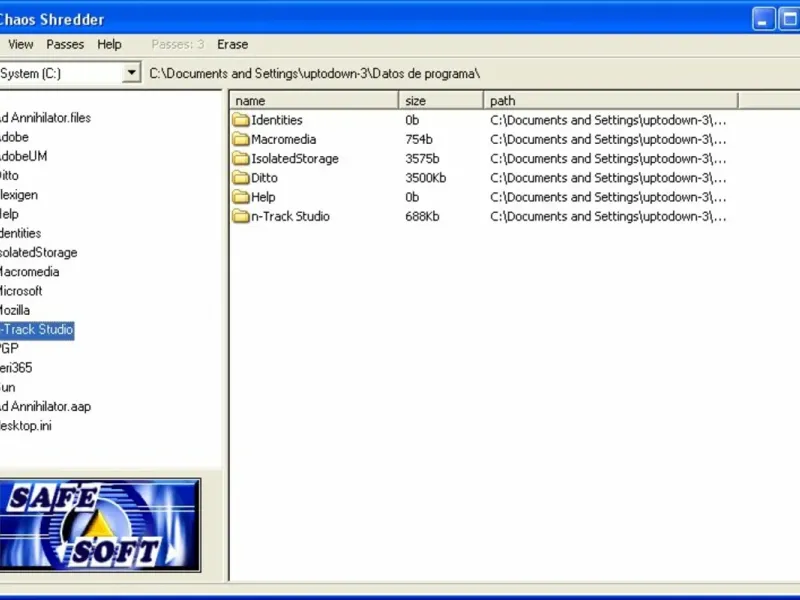The width and height of the screenshot is (800, 600).
Task: Sort by the size column header
Action: 441,101
